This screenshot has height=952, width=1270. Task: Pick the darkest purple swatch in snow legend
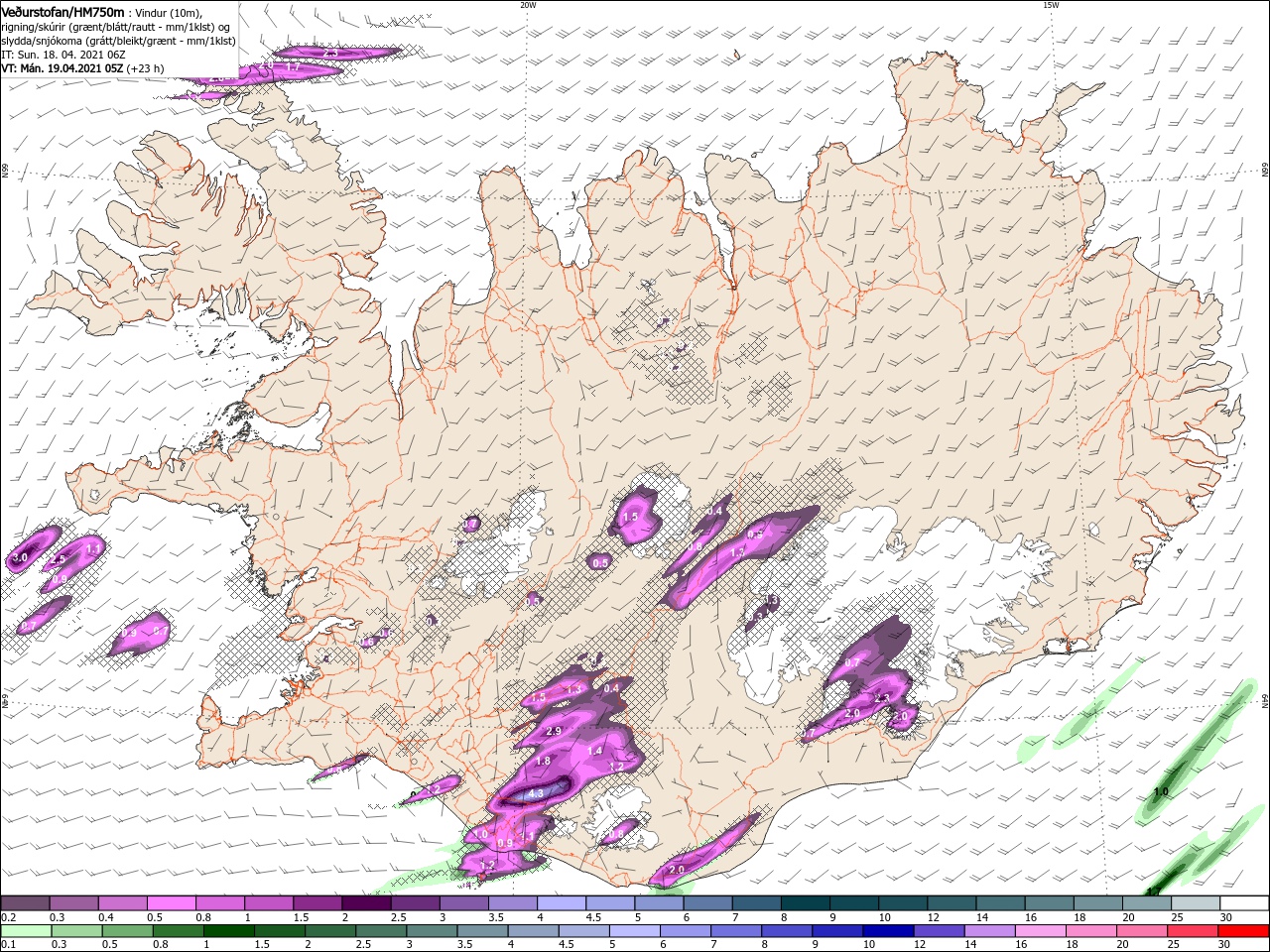[366, 903]
